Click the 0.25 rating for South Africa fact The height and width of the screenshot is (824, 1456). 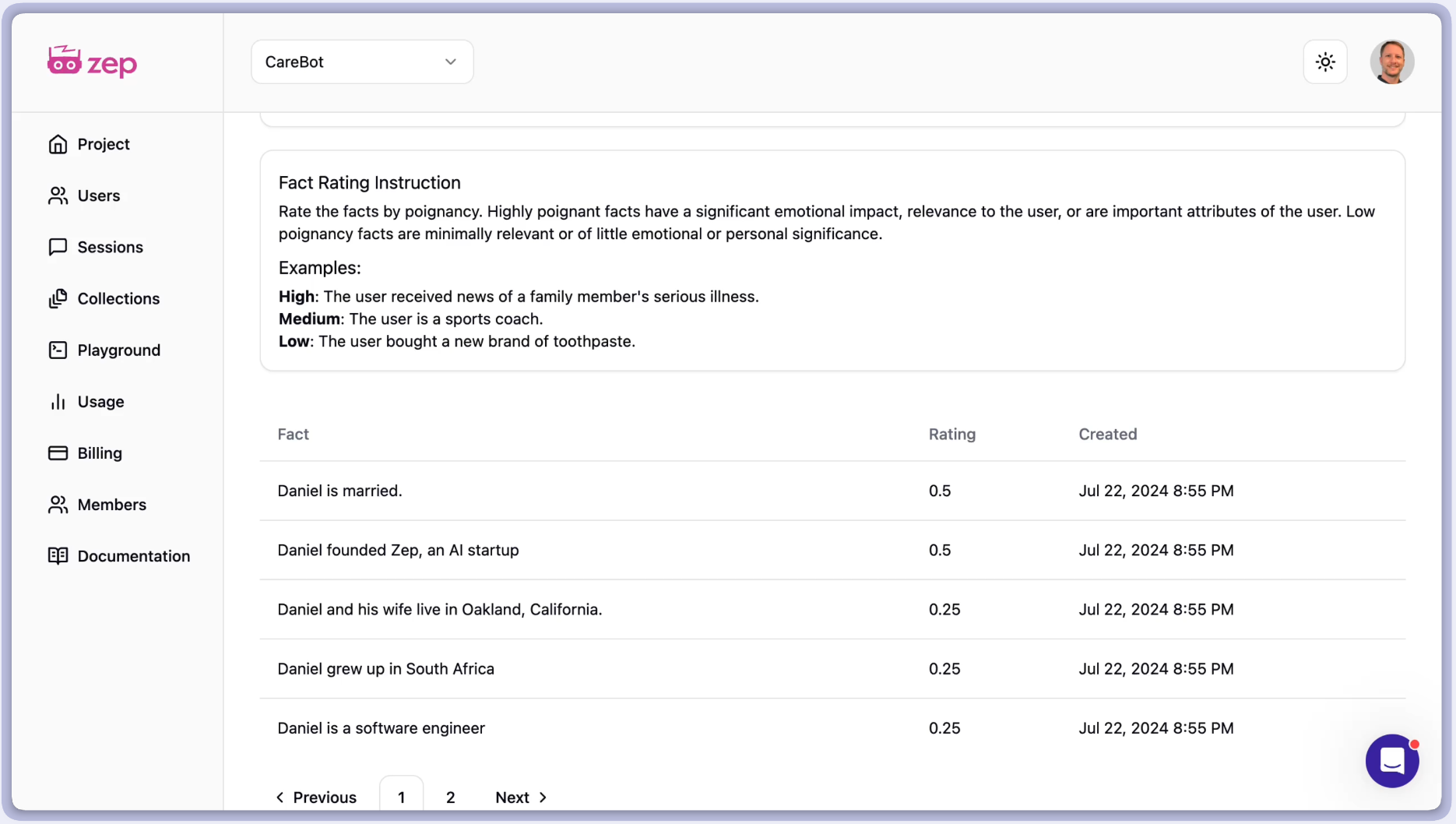[x=944, y=668]
